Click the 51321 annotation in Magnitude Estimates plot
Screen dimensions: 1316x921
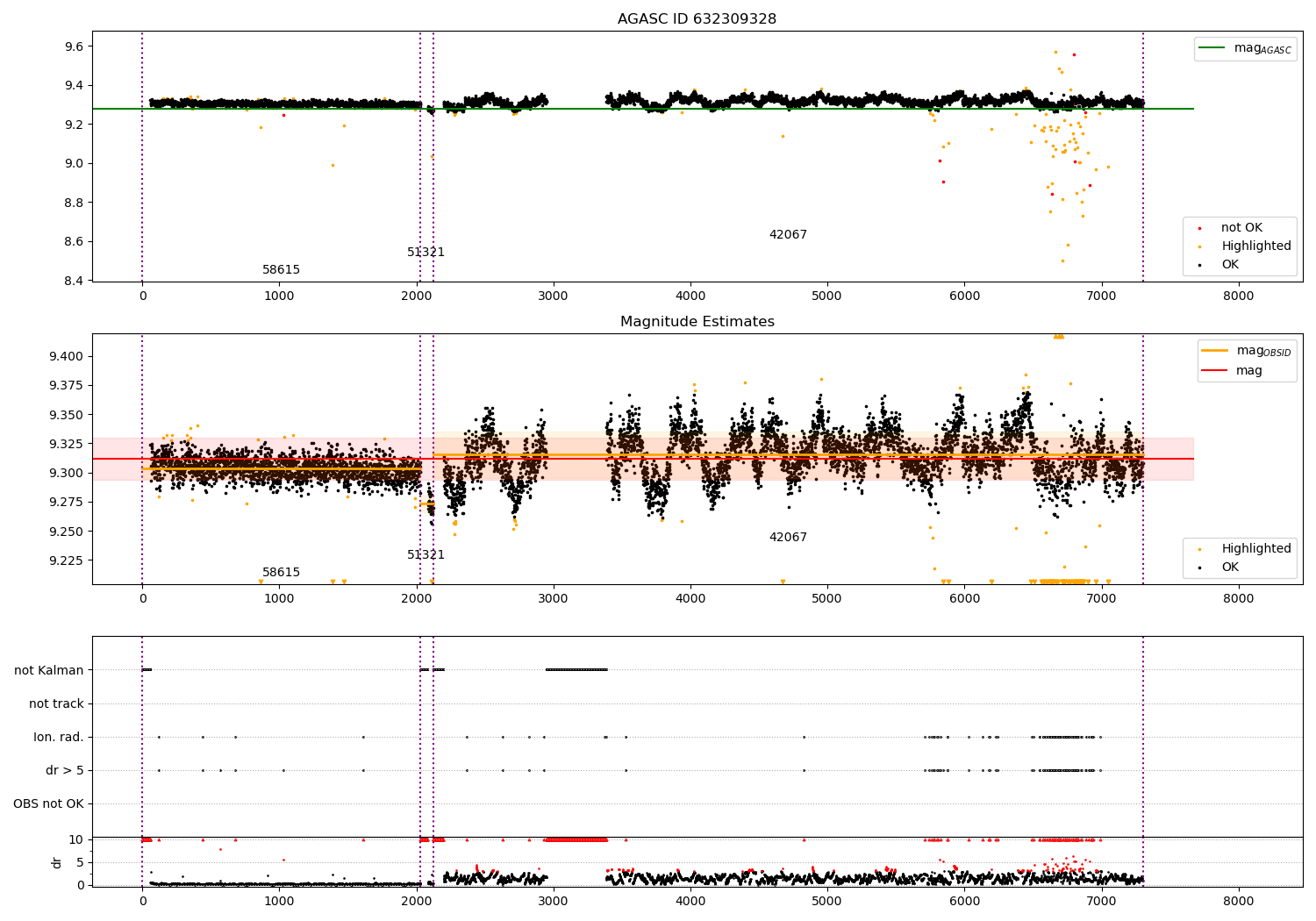426,555
